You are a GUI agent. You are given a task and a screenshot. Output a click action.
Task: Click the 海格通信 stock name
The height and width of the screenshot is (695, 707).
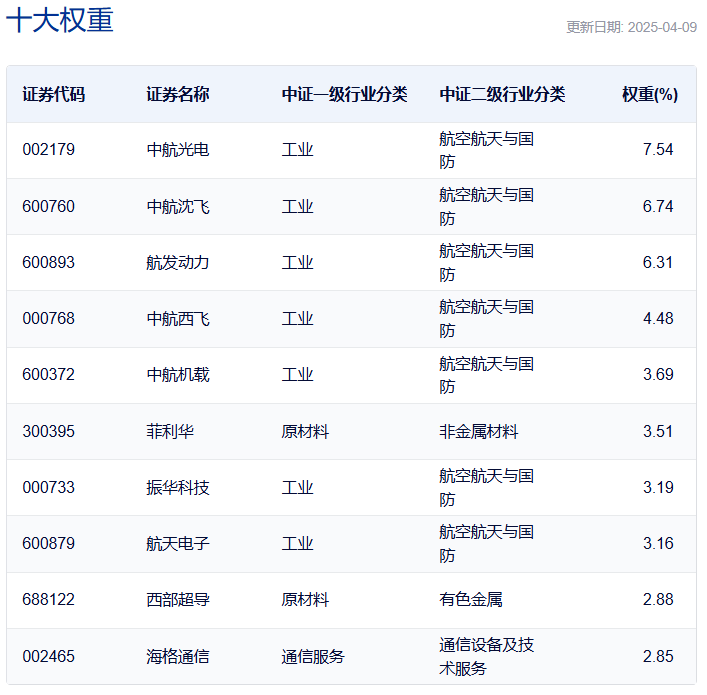[x=178, y=657]
